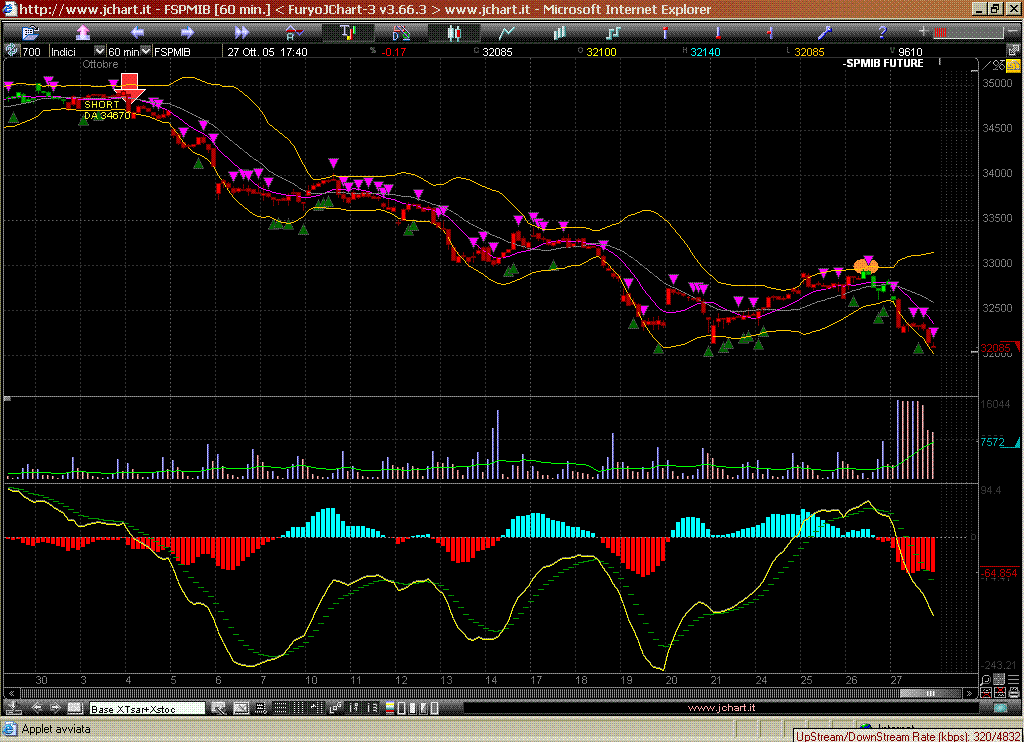This screenshot has width=1024, height=742.
Task: Open help with the question mark icon
Action: pos(881,33)
